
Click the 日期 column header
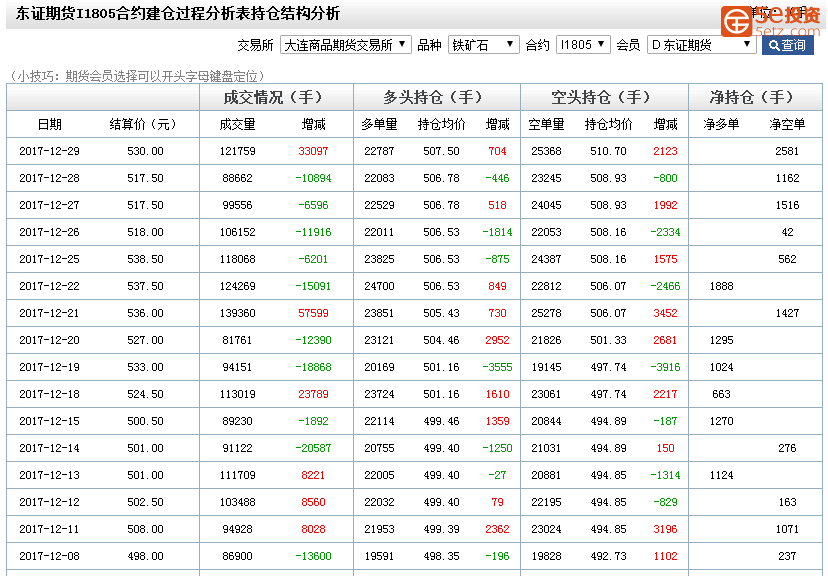[50, 125]
